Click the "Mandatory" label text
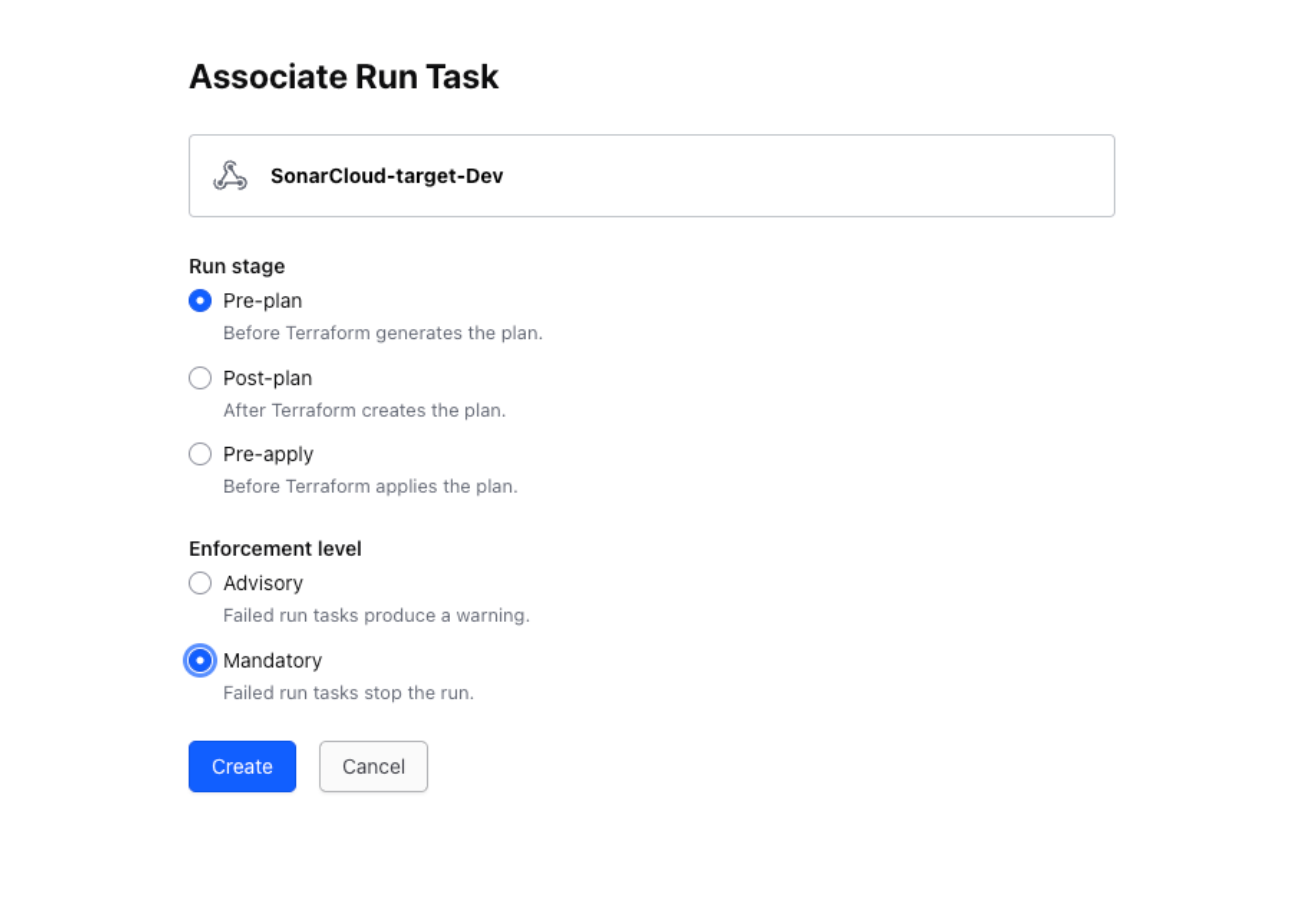The width and height of the screenshot is (1298, 910). point(272,660)
